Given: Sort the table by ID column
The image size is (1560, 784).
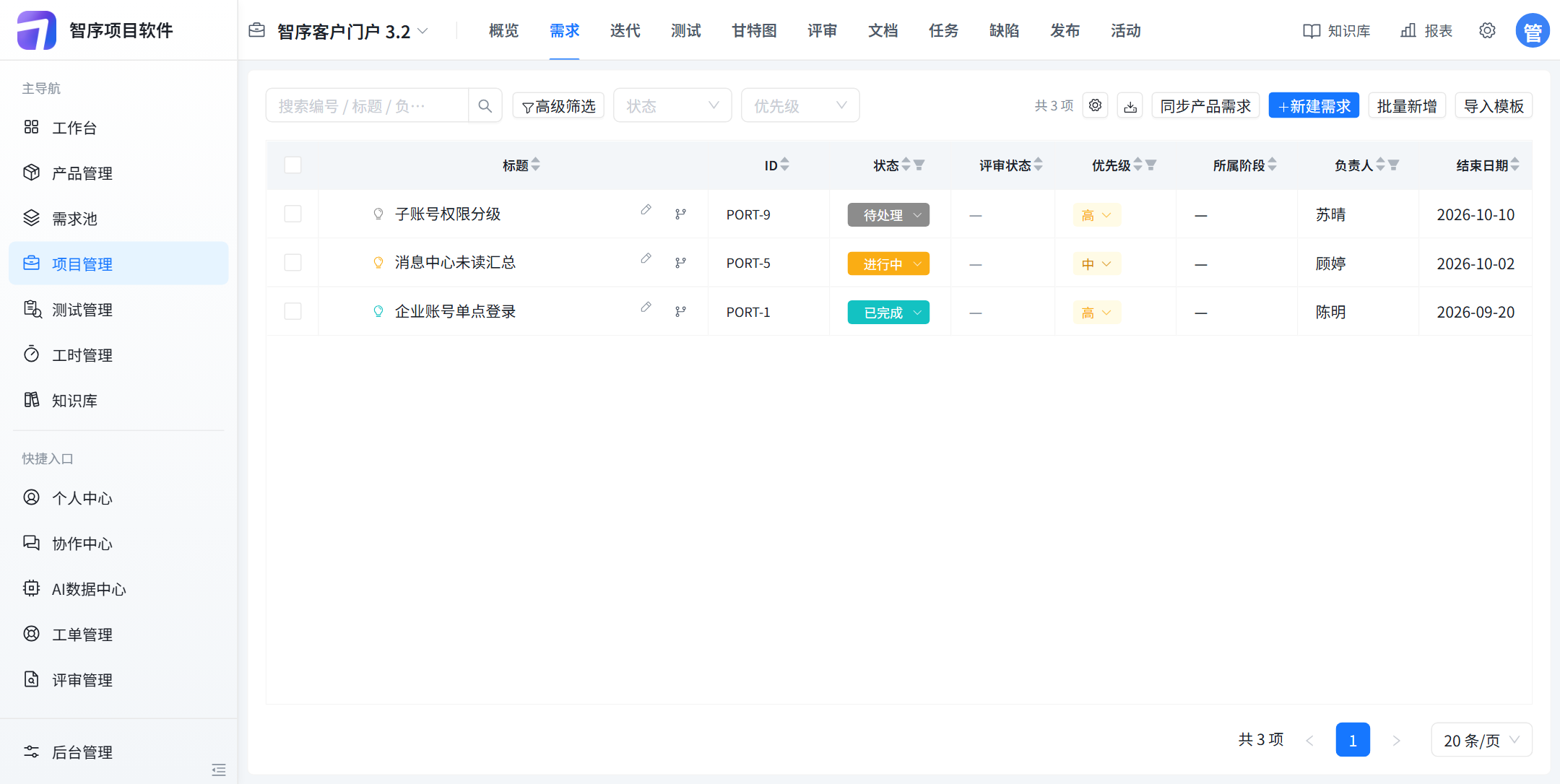Looking at the screenshot, I should pos(784,165).
